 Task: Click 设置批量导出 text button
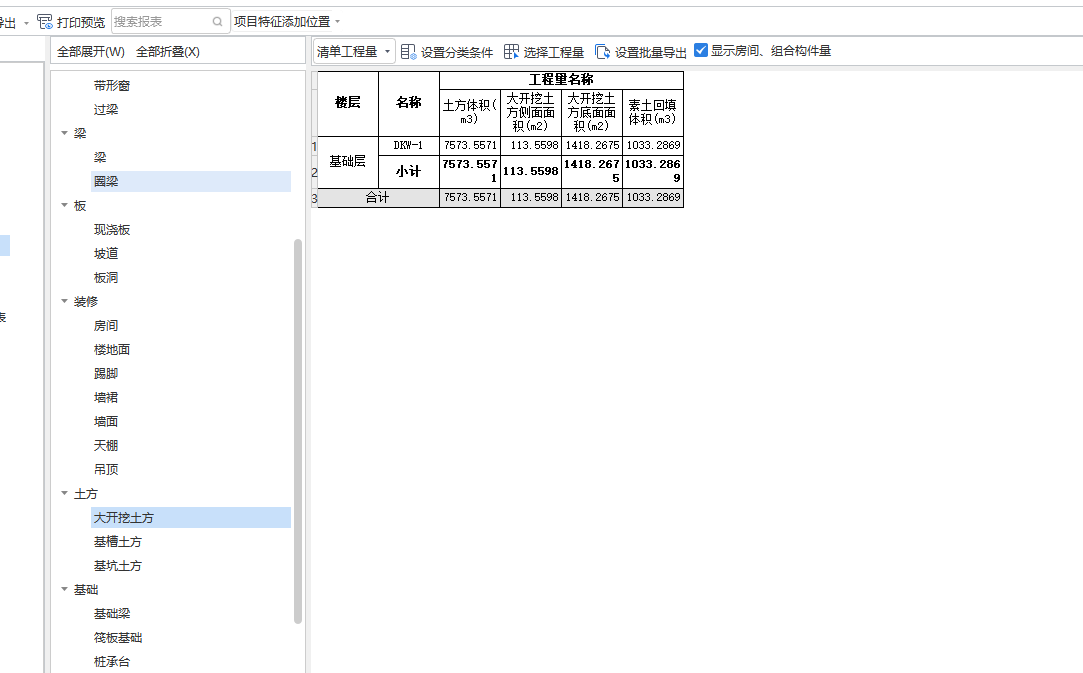pos(651,53)
